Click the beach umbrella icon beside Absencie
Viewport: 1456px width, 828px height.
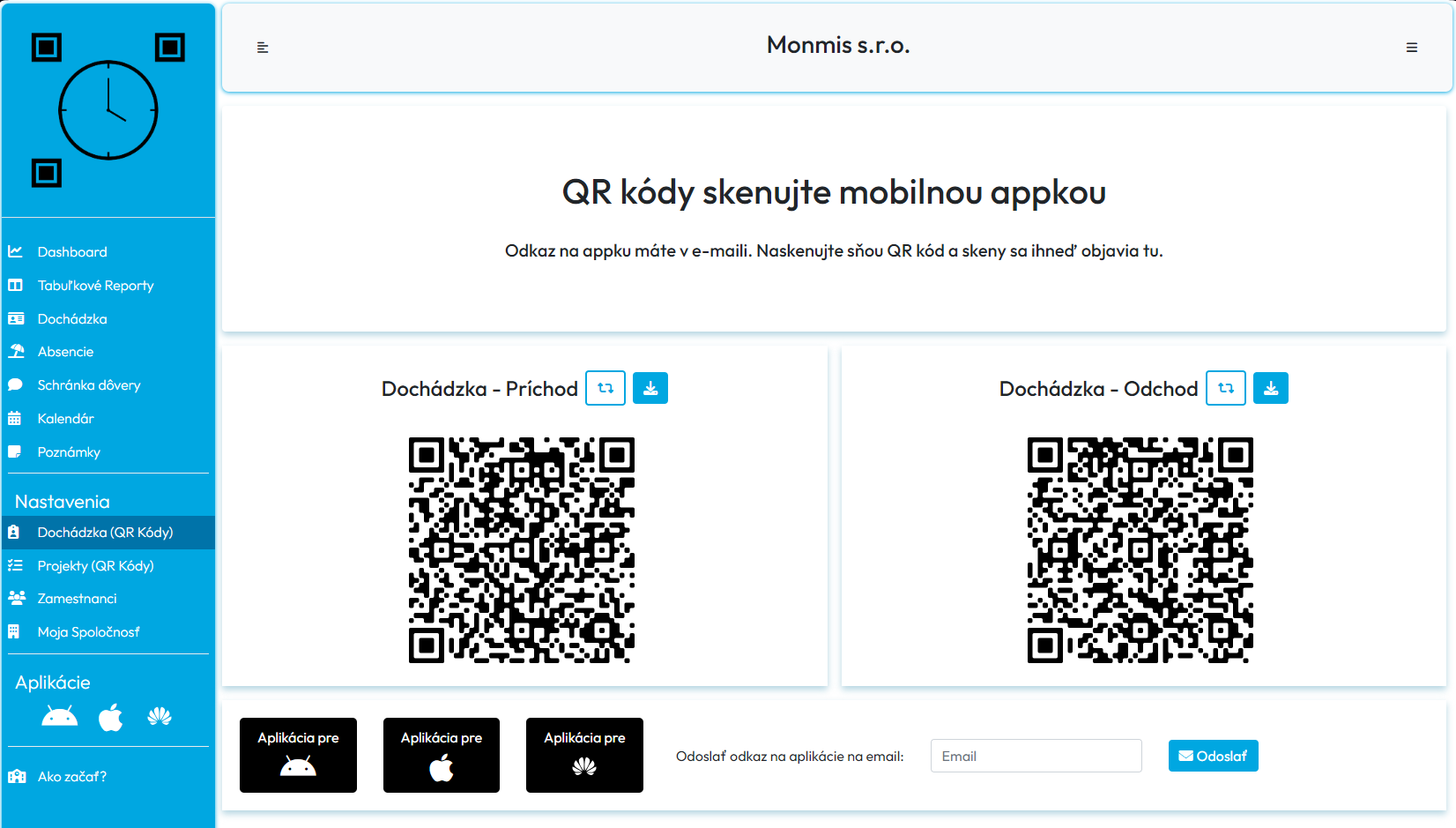tap(16, 351)
